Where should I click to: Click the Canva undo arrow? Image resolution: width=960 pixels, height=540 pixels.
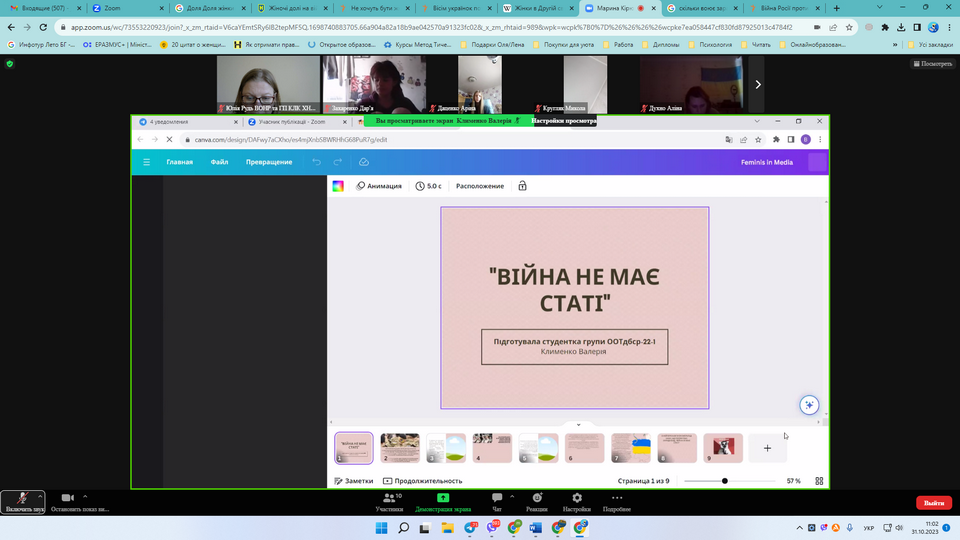pos(317,162)
